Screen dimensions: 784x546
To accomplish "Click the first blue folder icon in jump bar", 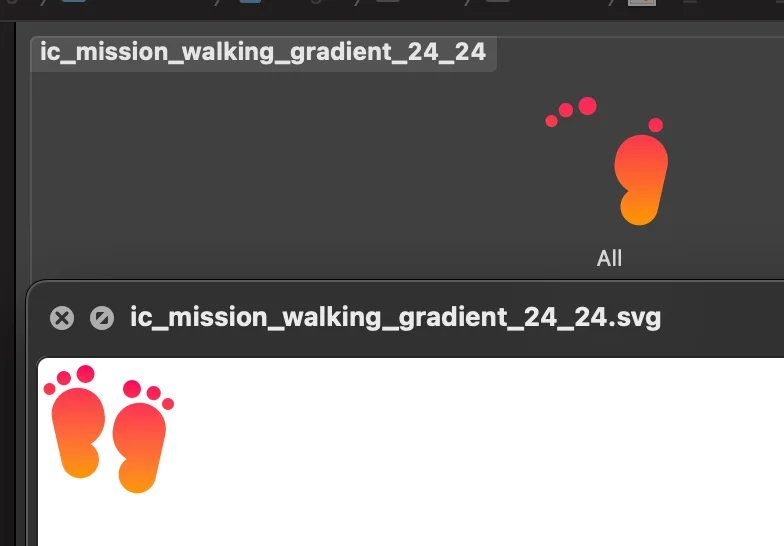I will click(73, 2).
